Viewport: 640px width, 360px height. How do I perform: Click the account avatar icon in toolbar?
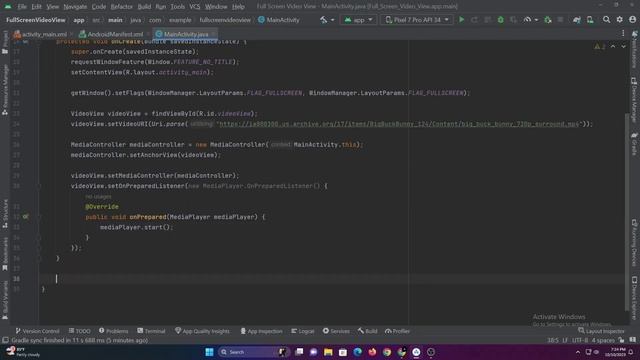click(x=633, y=20)
